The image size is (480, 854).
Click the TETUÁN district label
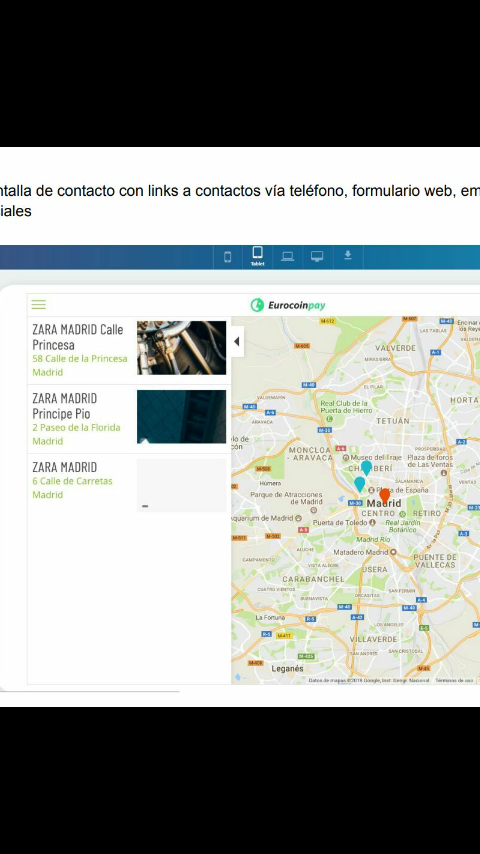tap(392, 422)
